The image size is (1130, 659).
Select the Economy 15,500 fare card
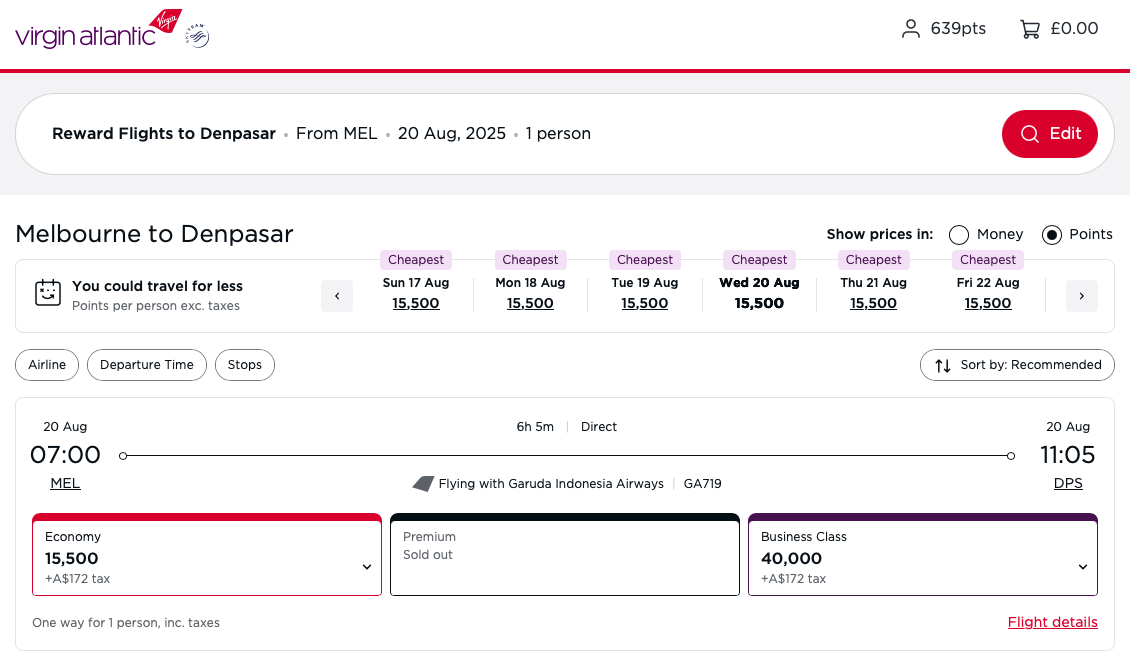(x=207, y=555)
